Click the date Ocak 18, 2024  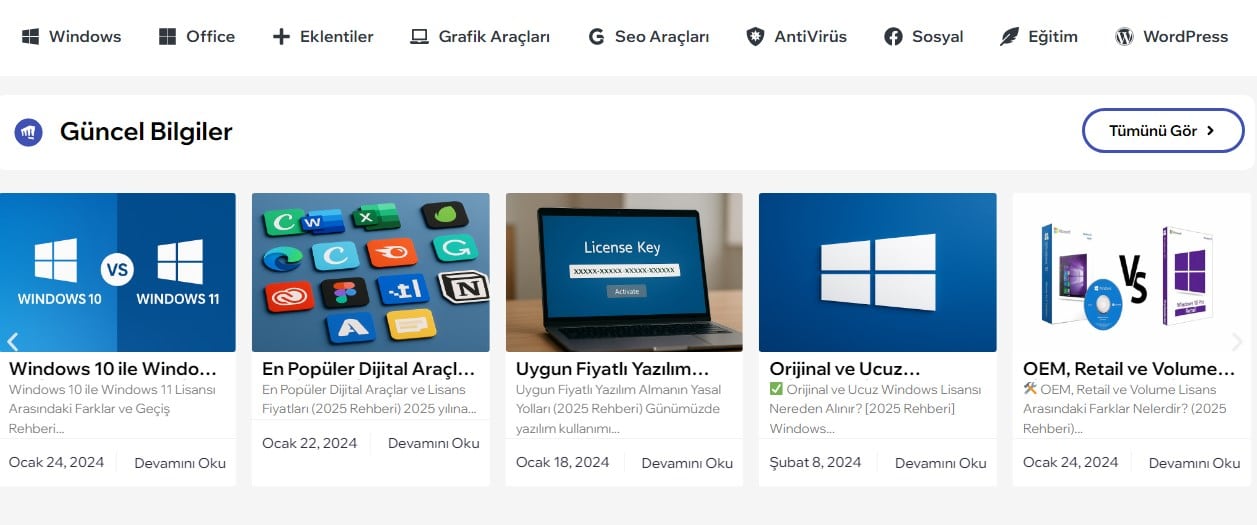coord(562,462)
